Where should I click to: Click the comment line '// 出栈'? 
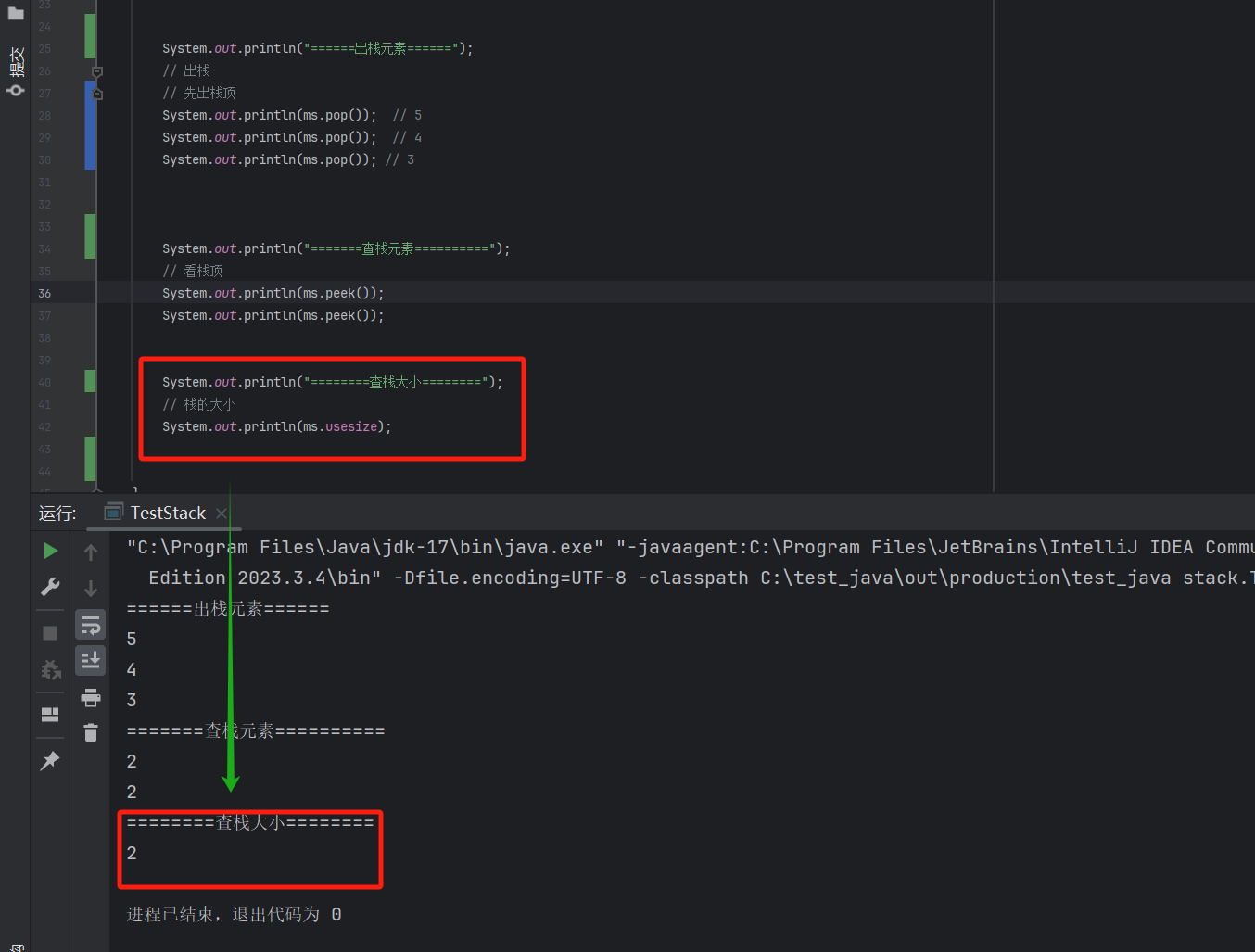(186, 70)
